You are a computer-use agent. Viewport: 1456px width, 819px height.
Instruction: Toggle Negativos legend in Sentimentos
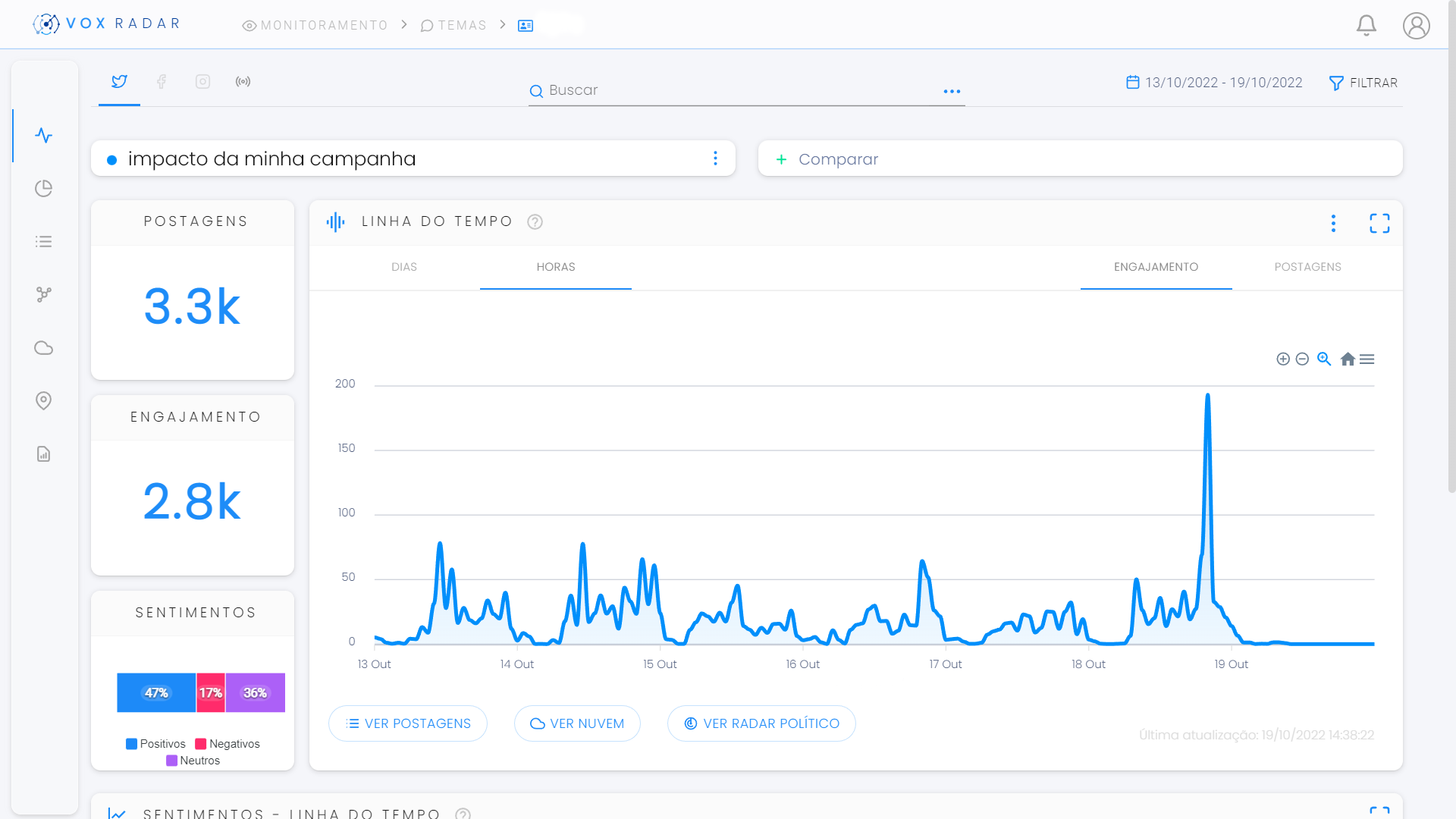point(227,744)
